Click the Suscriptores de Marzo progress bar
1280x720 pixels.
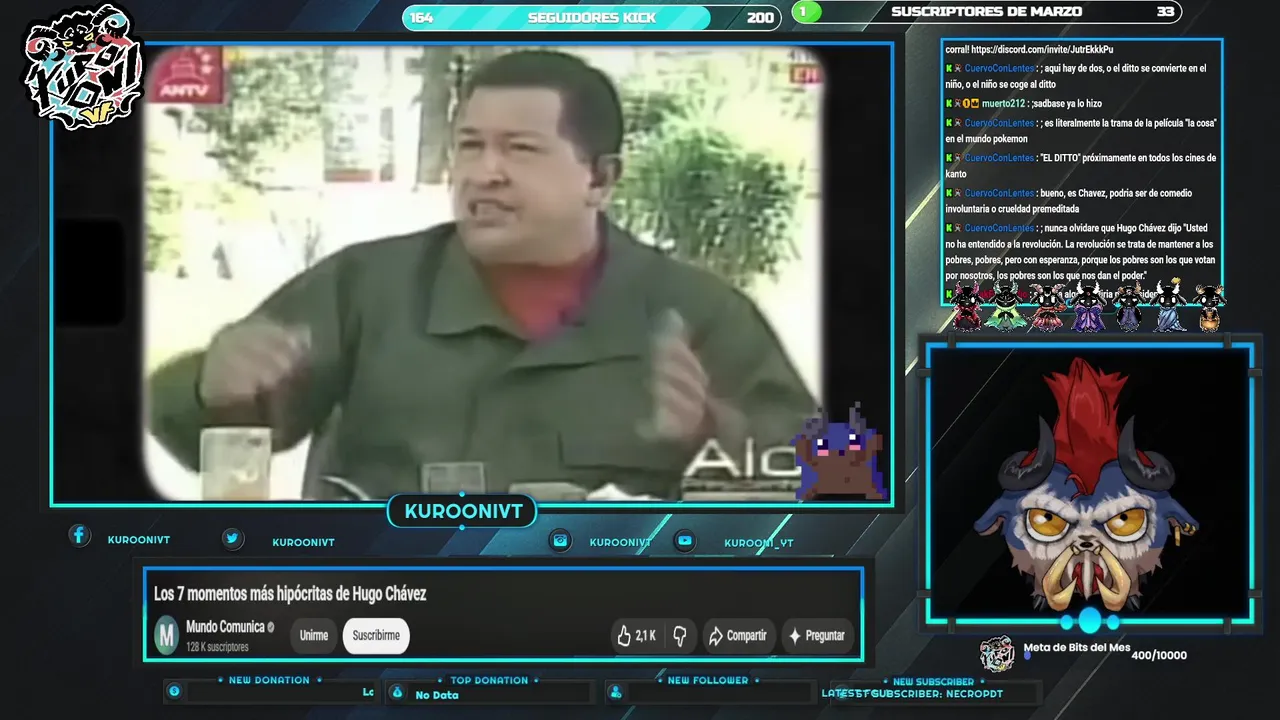(986, 12)
